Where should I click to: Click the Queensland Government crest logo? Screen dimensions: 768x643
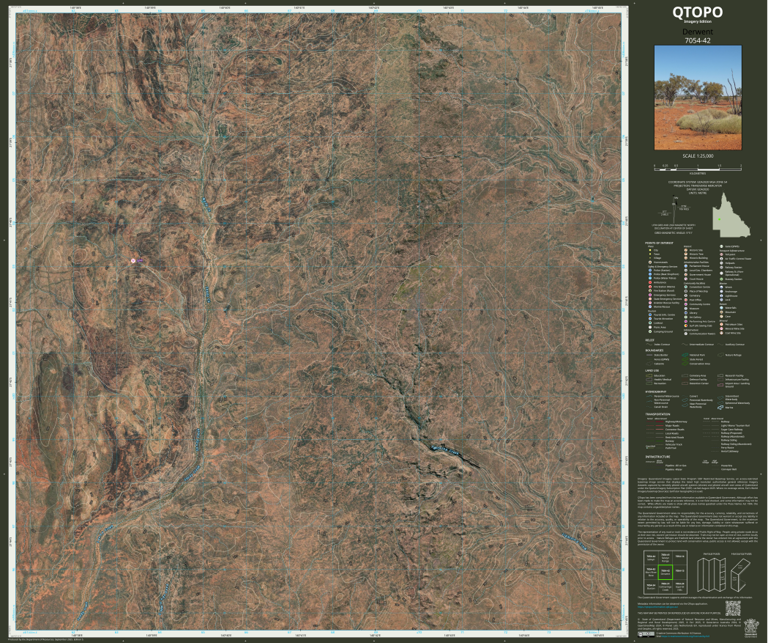tap(751, 628)
